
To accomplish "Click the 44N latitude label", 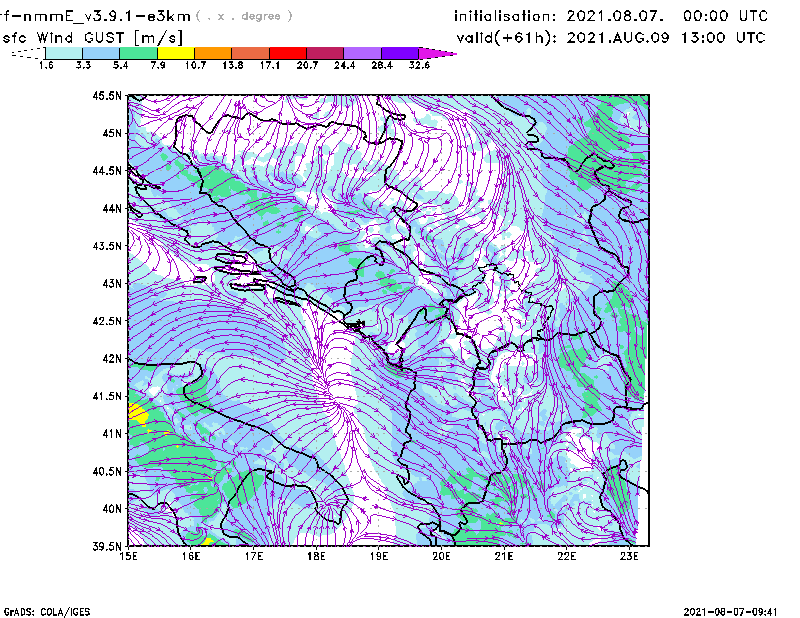I will [x=112, y=208].
